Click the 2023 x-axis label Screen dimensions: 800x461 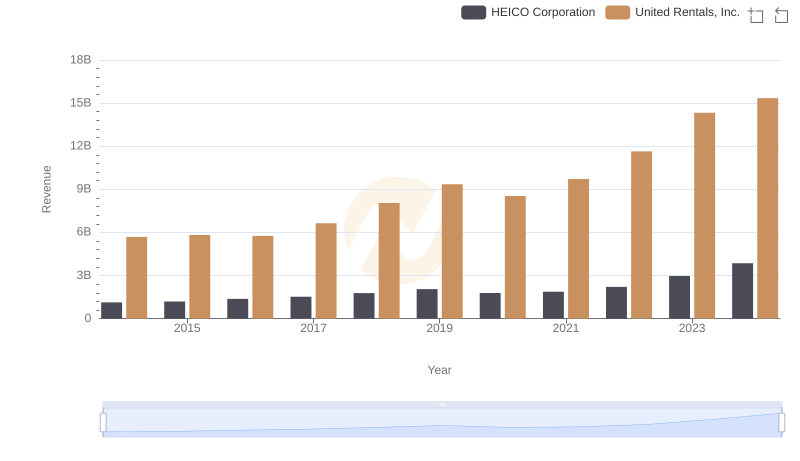click(692, 328)
